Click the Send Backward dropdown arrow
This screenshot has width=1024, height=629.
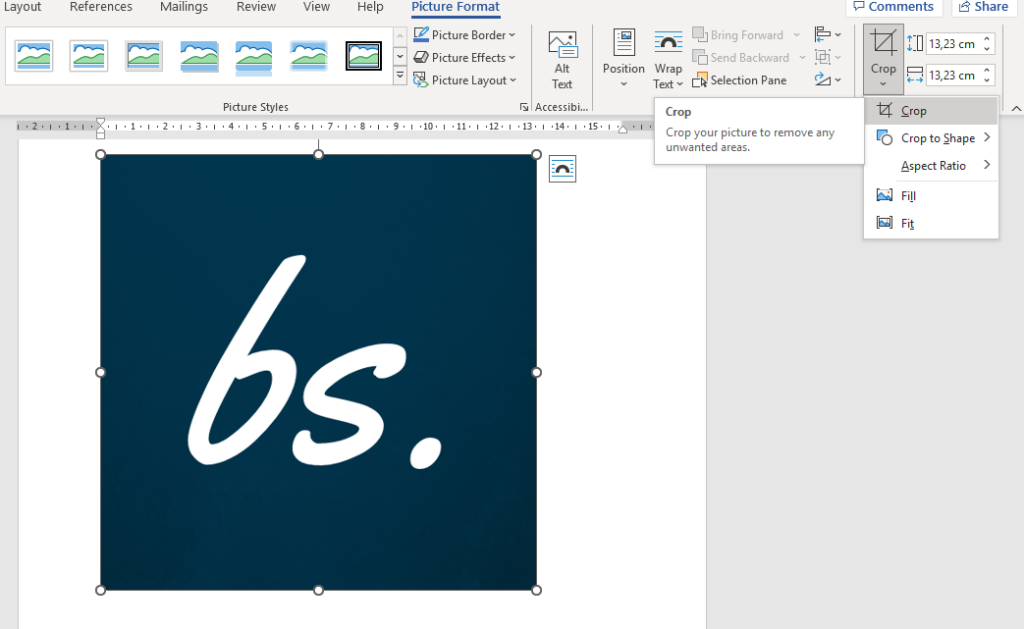pos(802,57)
